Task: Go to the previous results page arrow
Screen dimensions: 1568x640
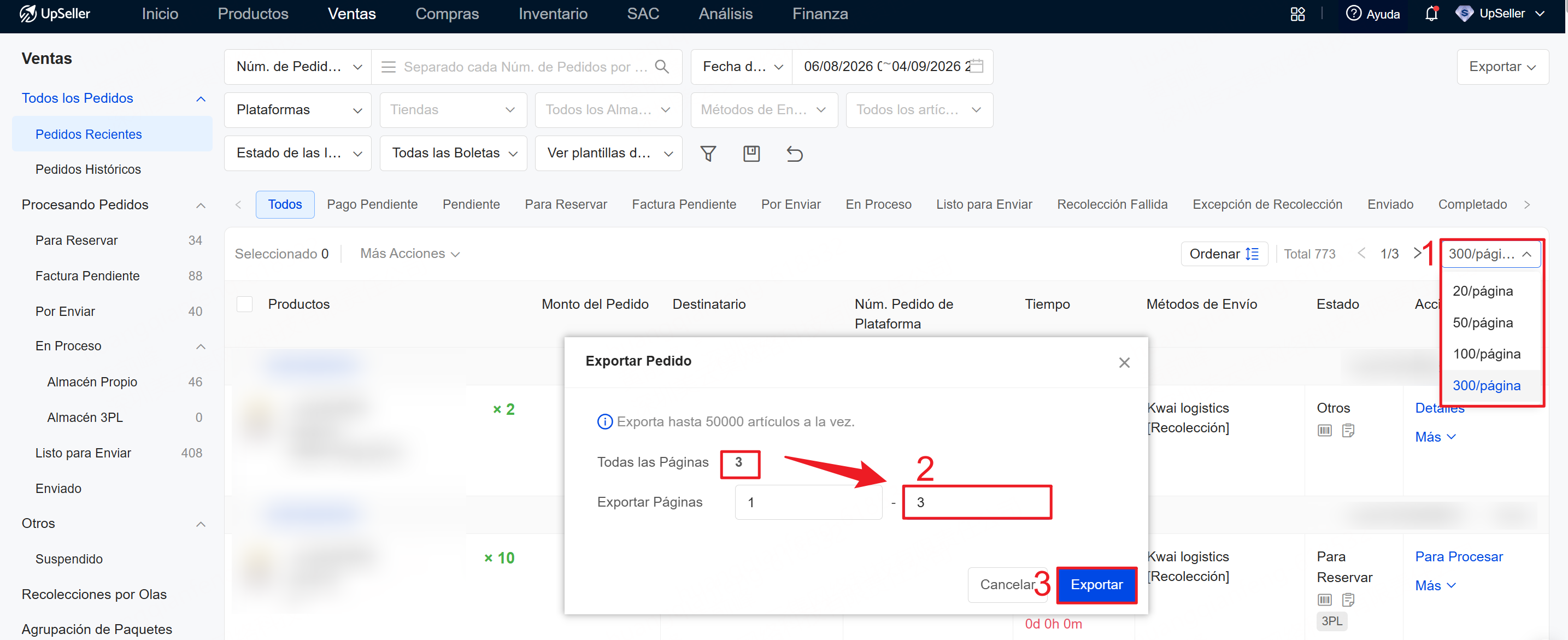Action: click(x=1361, y=253)
